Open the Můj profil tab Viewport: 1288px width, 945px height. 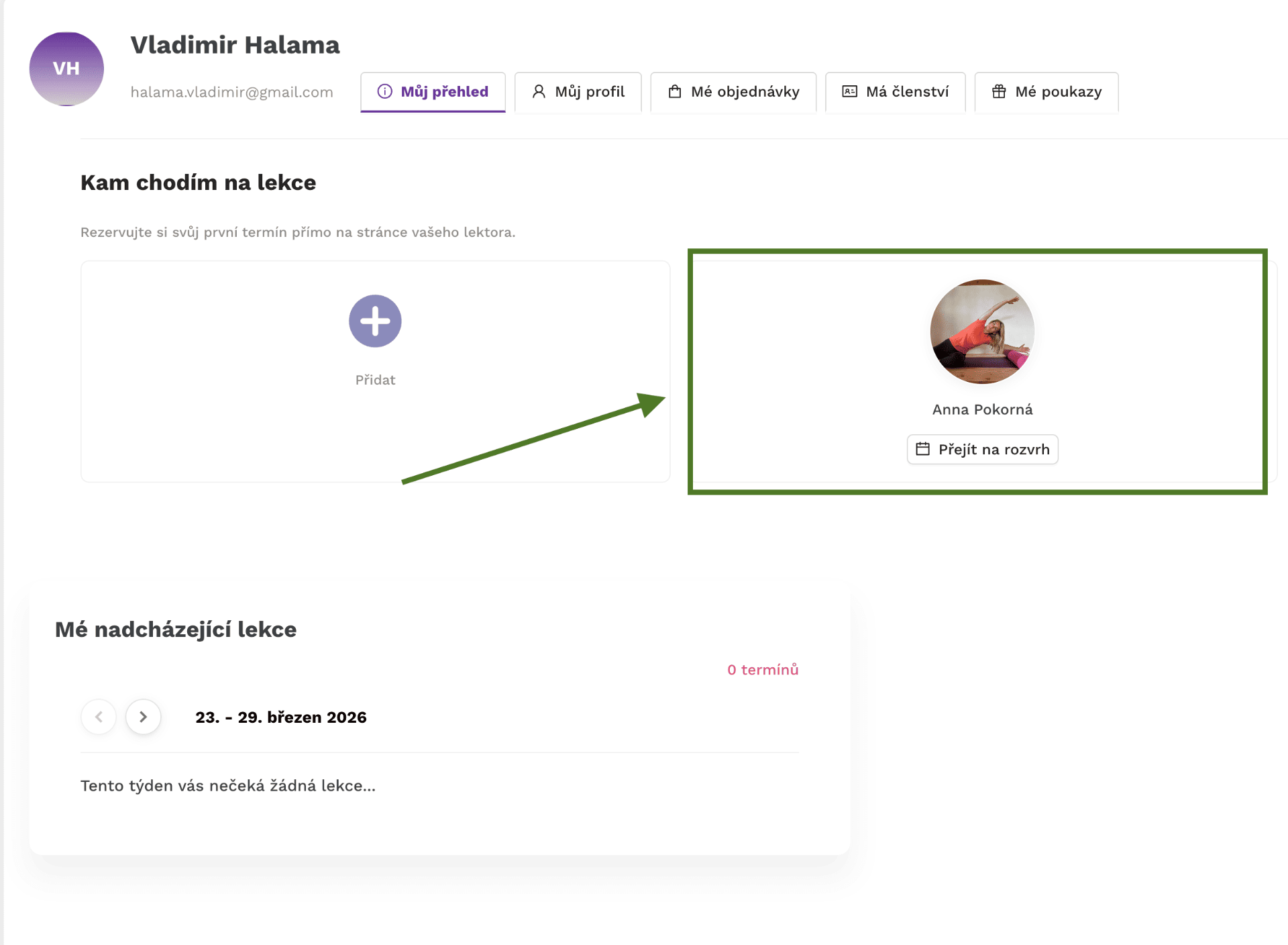[x=578, y=92]
